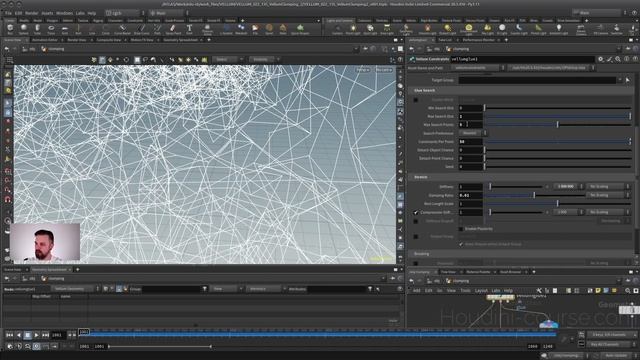
Task: Open the Search Preference dropdown
Action: click(473, 133)
